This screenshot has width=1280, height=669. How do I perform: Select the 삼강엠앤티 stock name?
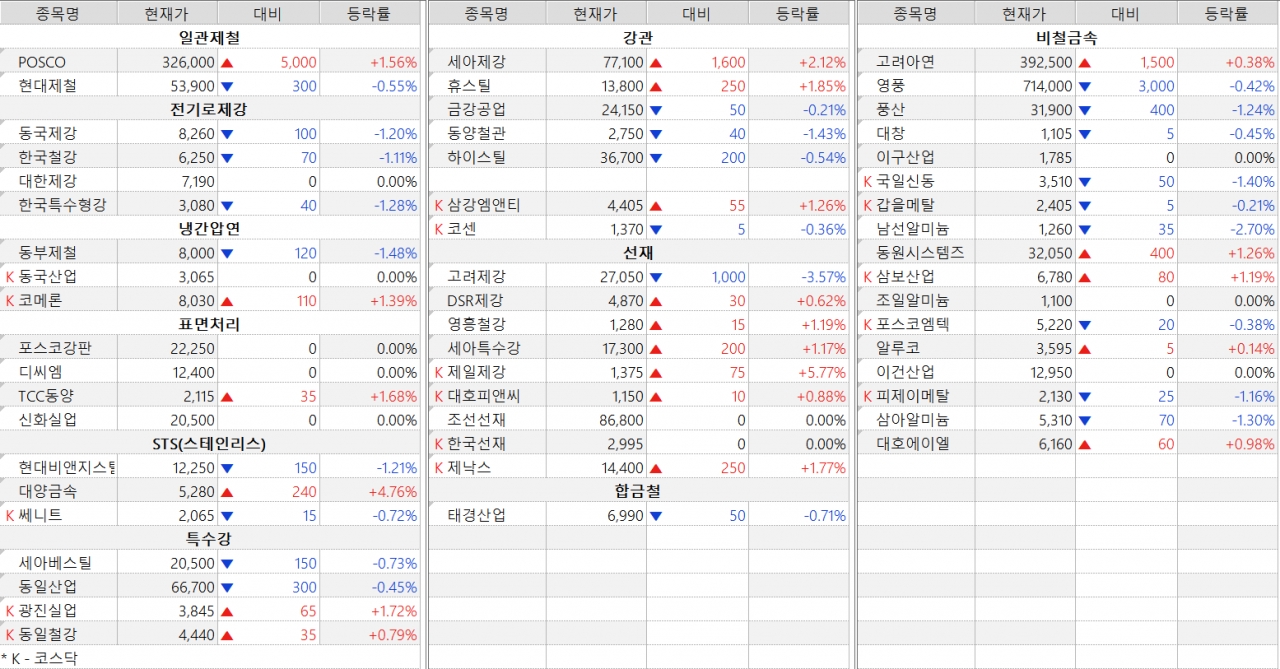(484, 205)
